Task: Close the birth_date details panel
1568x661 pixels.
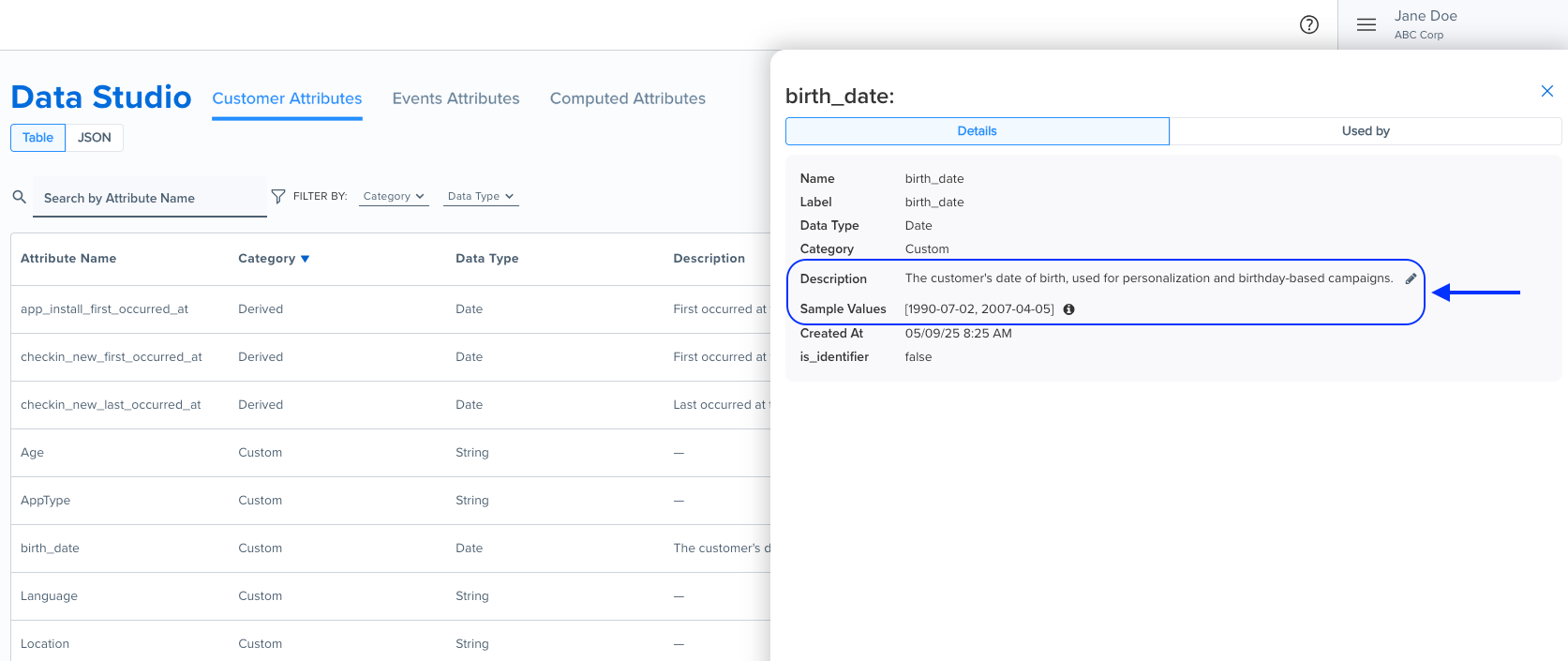Action: (x=1547, y=91)
